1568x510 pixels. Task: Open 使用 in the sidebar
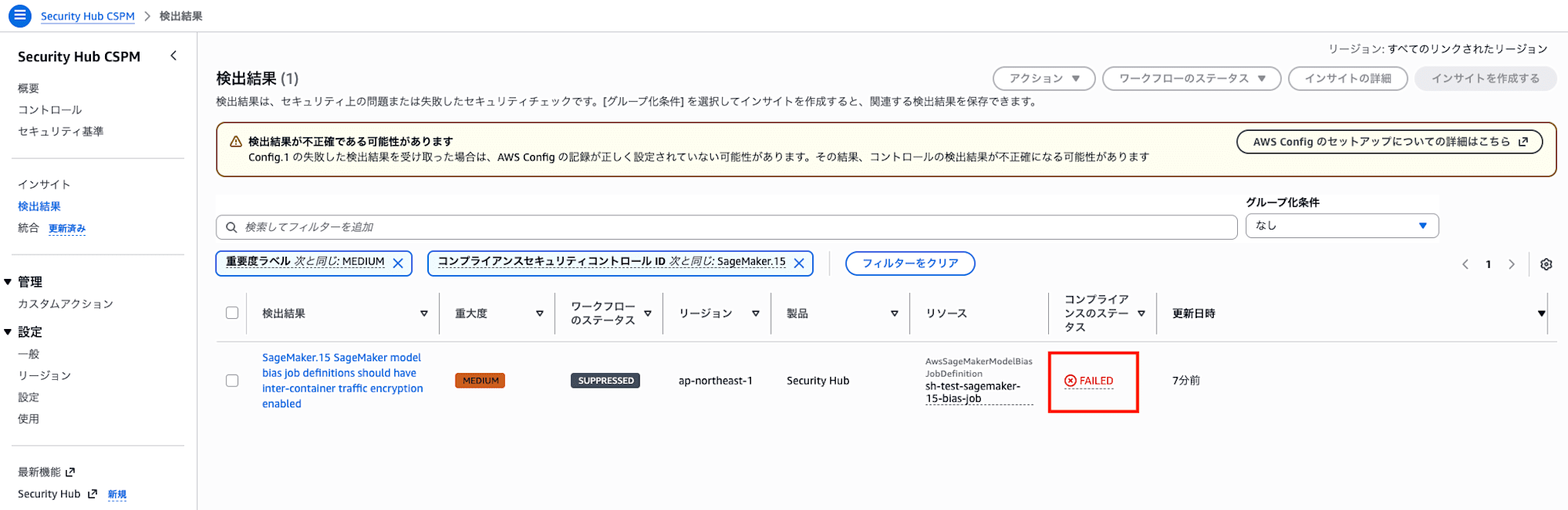[x=28, y=418]
